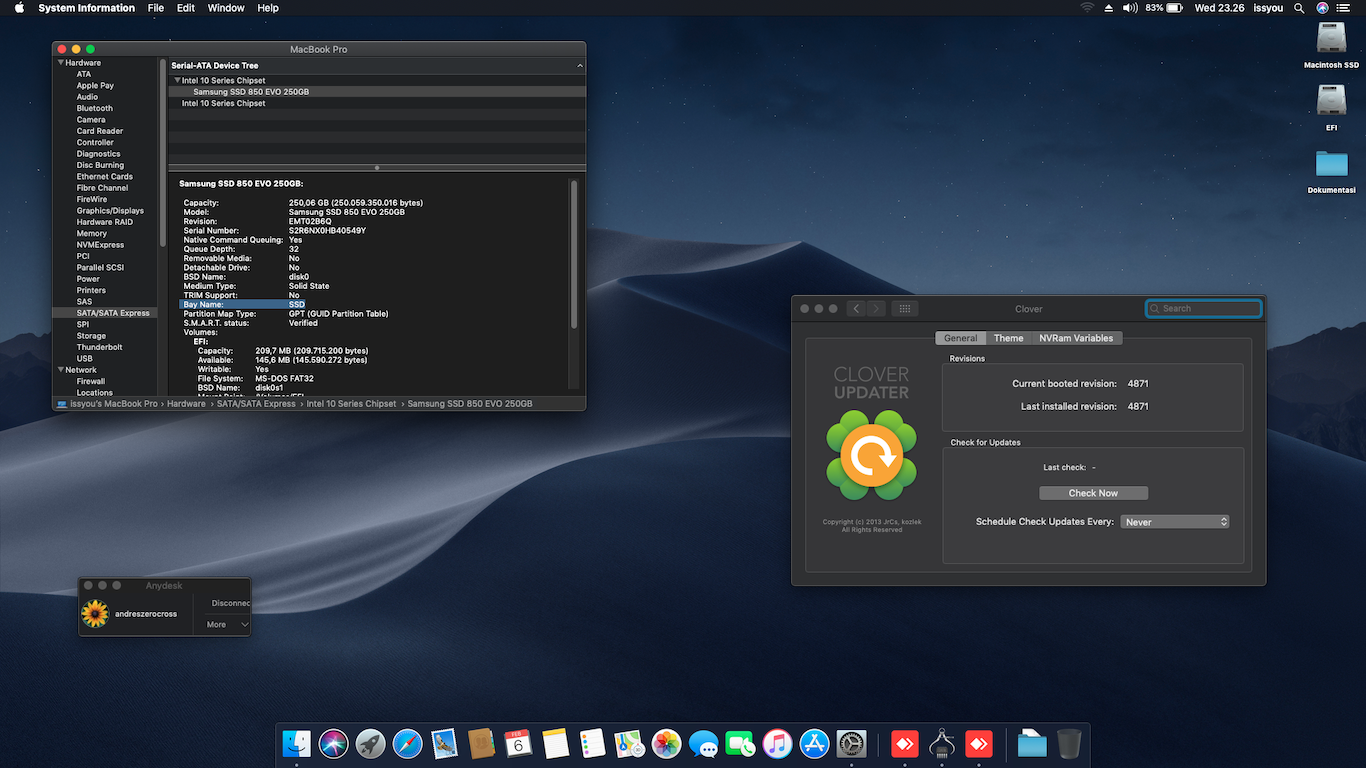1366x768 pixels.
Task: Click System Information chip icon in Dock
Action: click(941, 743)
